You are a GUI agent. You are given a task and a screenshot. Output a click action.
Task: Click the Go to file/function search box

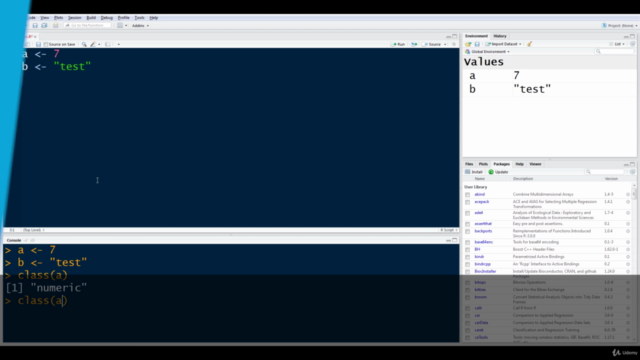click(x=87, y=25)
